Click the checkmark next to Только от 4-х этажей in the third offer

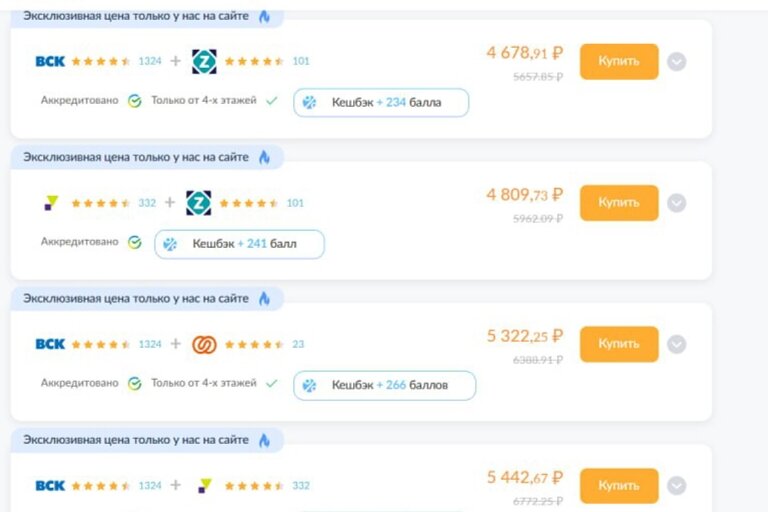pos(271,384)
